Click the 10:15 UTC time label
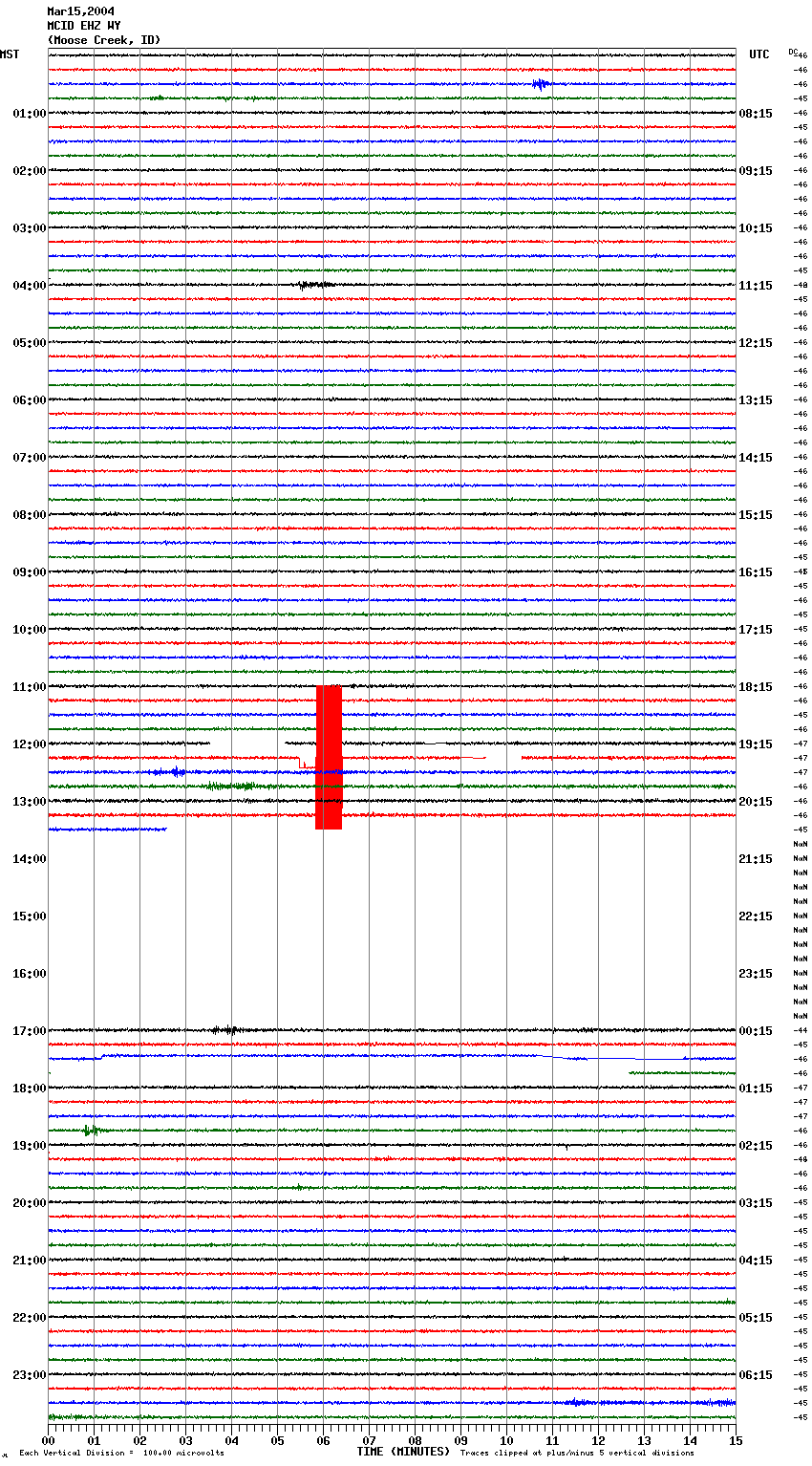 tap(756, 228)
